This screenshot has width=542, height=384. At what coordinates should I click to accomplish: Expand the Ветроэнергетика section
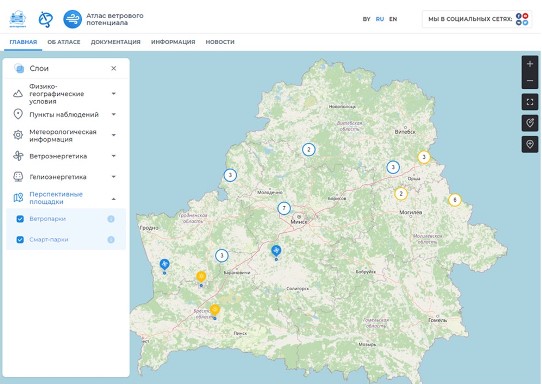coord(113,156)
